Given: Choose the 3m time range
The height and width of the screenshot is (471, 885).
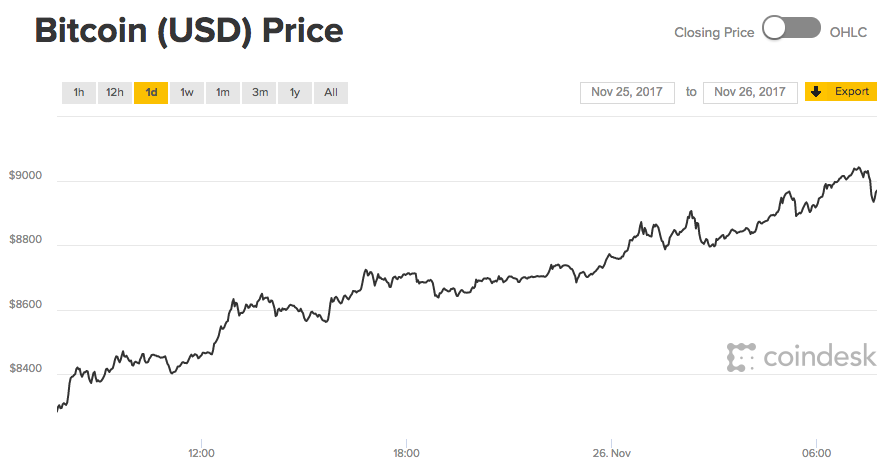Looking at the screenshot, I should (x=260, y=93).
